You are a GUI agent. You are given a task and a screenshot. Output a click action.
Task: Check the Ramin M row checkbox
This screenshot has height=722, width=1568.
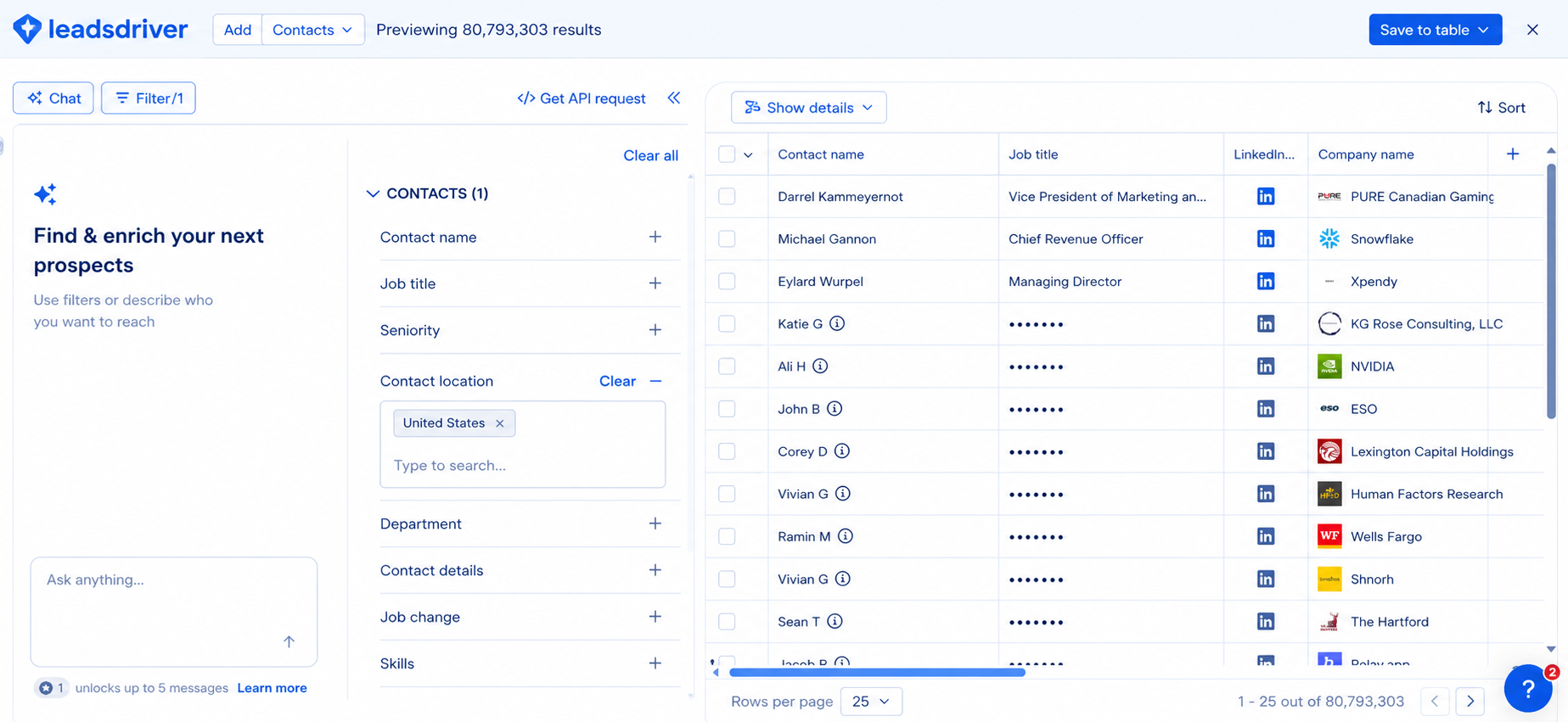tap(727, 536)
